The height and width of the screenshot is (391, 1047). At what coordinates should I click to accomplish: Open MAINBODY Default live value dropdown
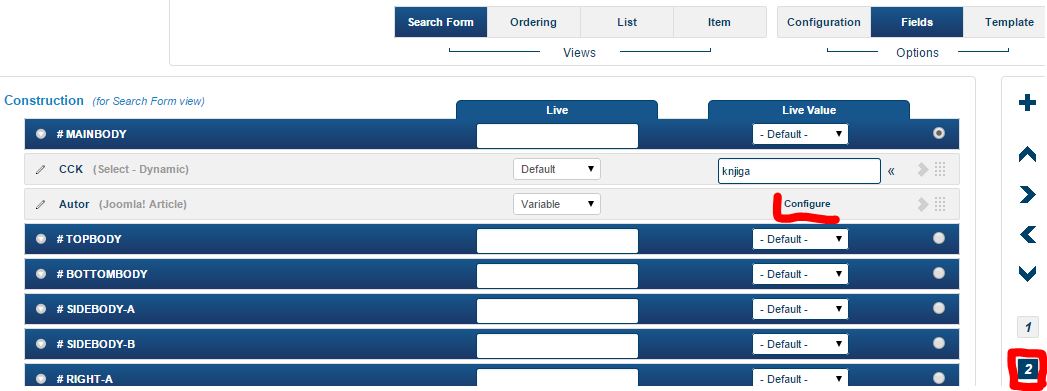(800, 134)
